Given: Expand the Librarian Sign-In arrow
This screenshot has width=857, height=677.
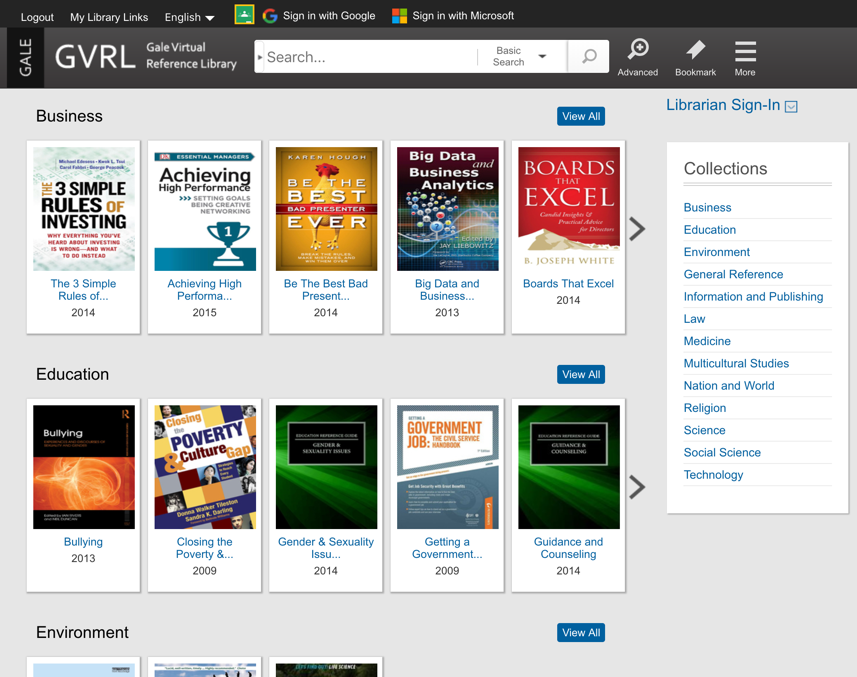Looking at the screenshot, I should tap(791, 107).
